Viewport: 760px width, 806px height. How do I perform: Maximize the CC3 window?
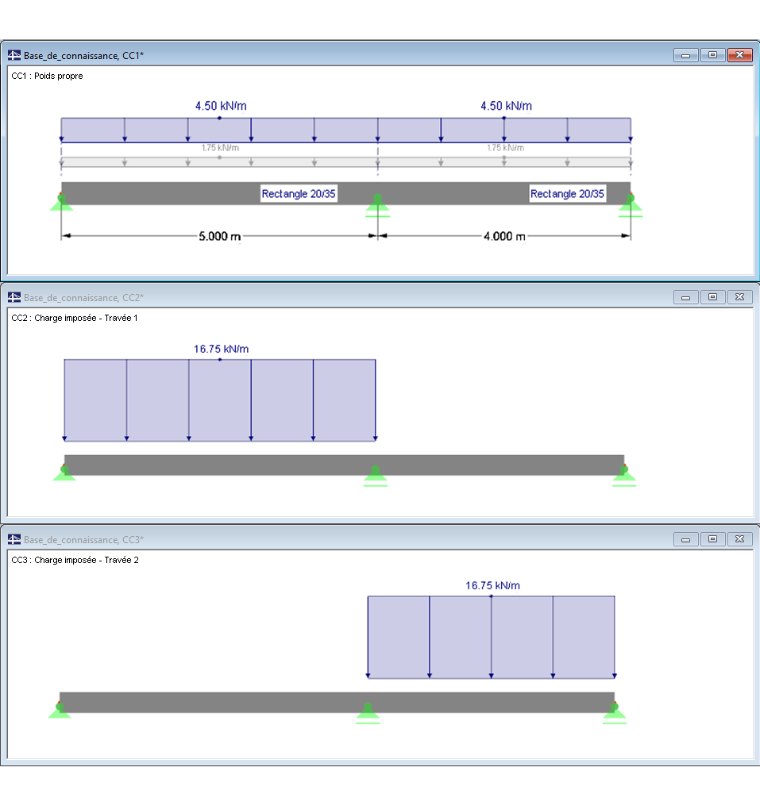(x=712, y=539)
